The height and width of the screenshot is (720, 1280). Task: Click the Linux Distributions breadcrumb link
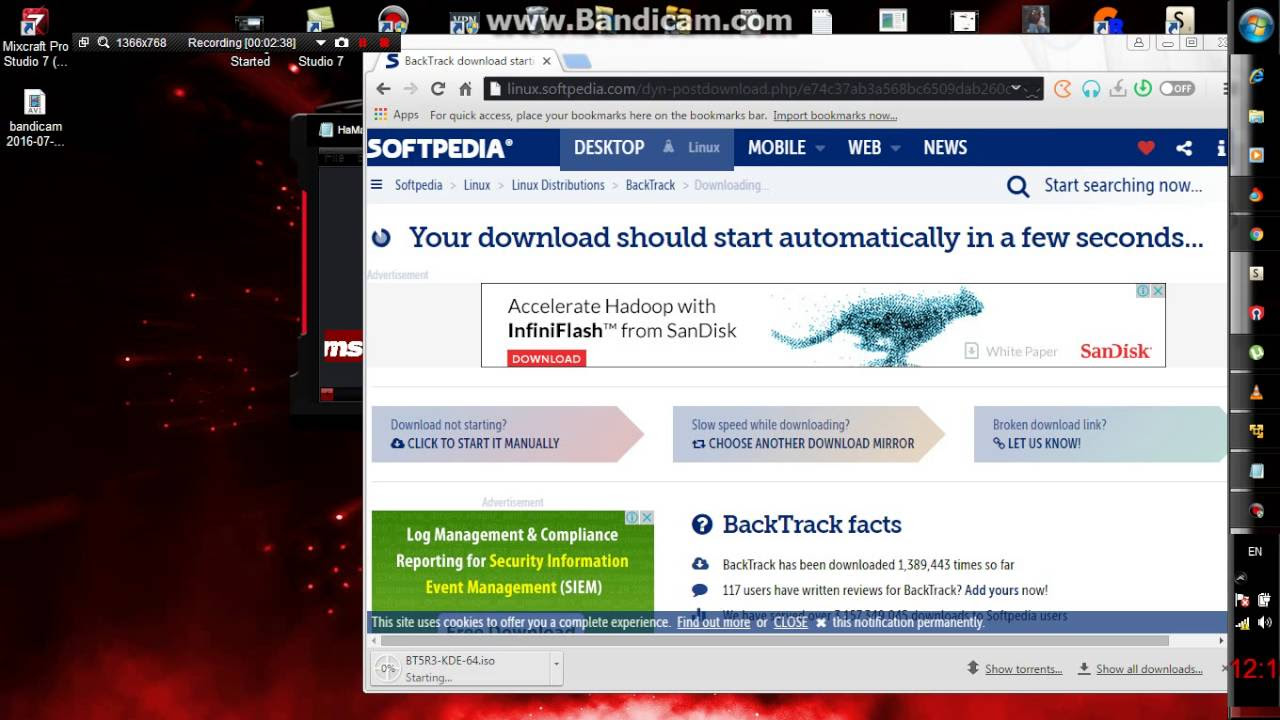coord(558,185)
